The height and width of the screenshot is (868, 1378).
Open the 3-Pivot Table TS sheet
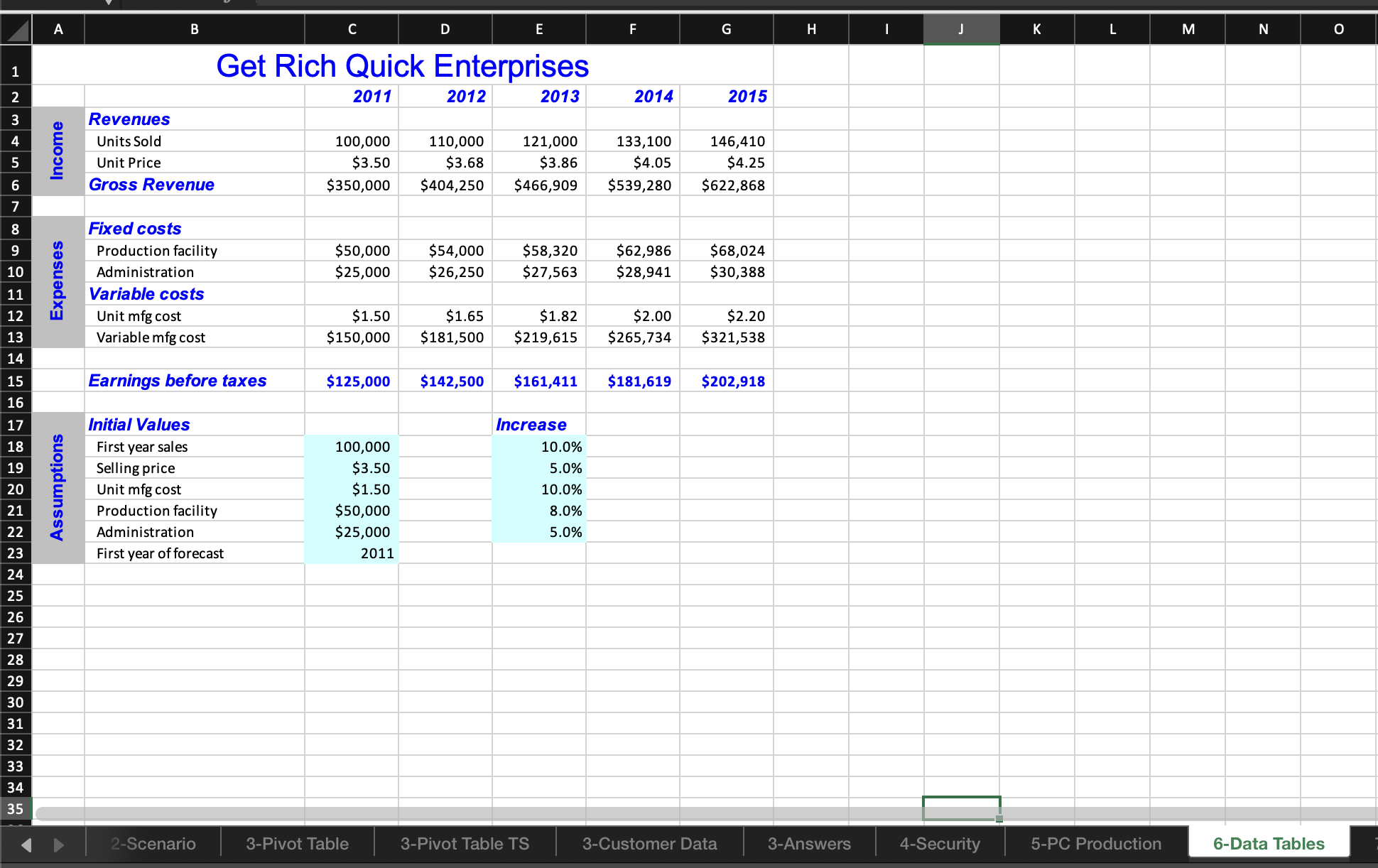pyautogui.click(x=465, y=844)
